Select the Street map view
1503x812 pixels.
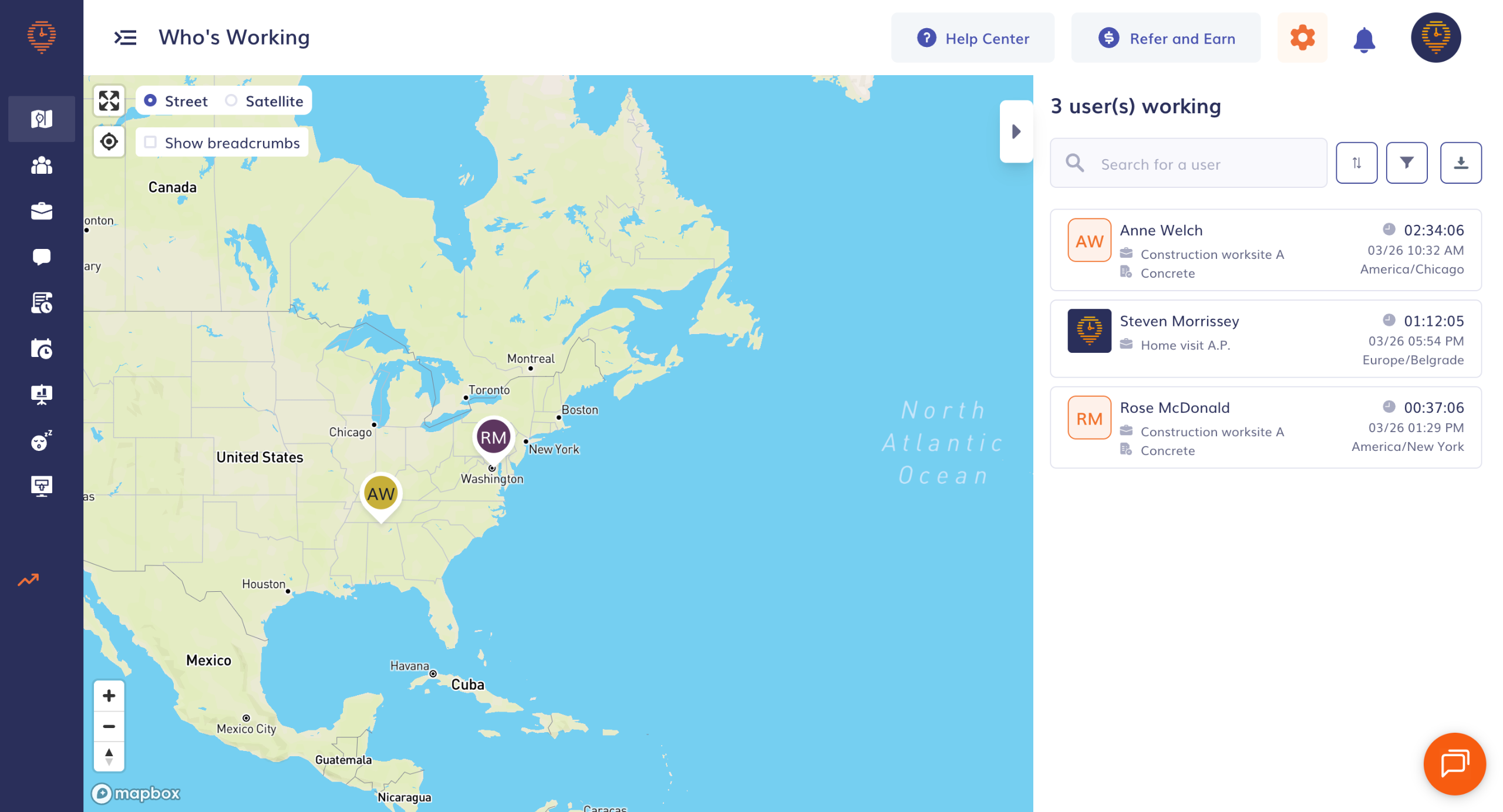pos(151,101)
